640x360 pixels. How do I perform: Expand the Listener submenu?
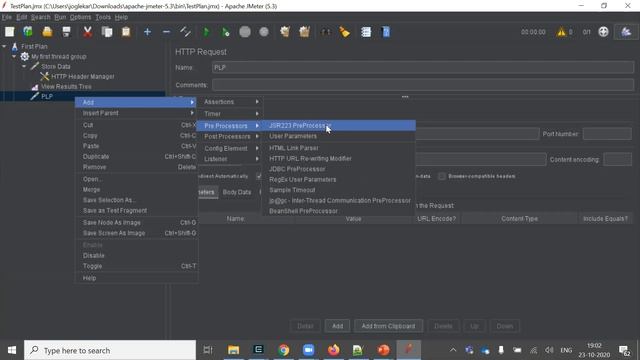(230, 159)
